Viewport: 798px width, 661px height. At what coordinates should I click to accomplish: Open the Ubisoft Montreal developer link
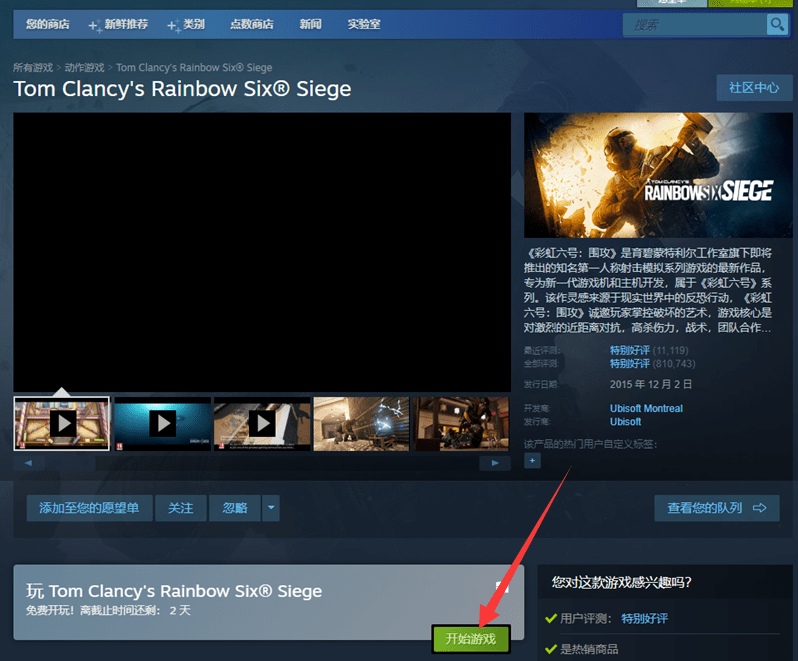646,408
